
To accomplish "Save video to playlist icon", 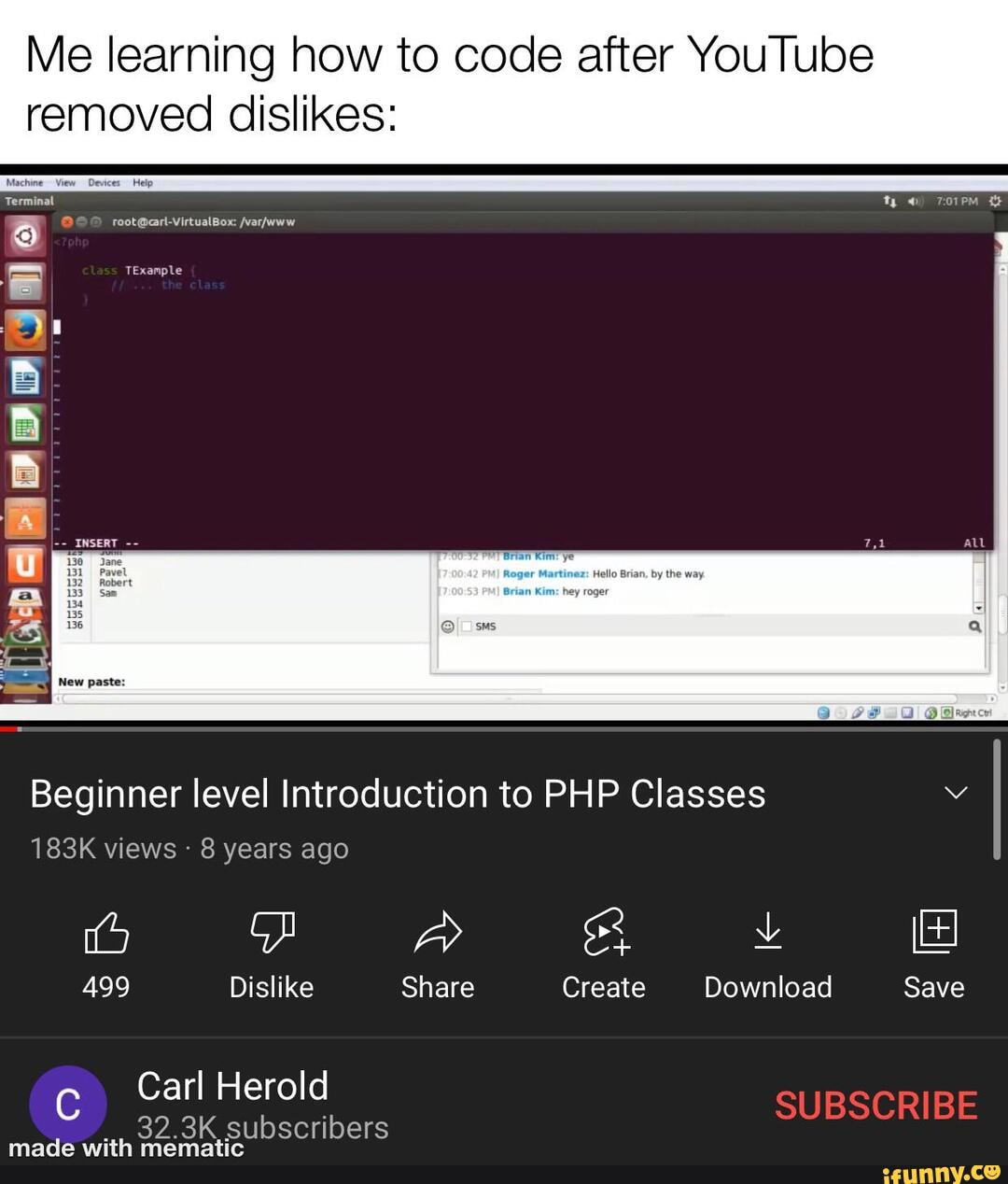I will click(934, 931).
